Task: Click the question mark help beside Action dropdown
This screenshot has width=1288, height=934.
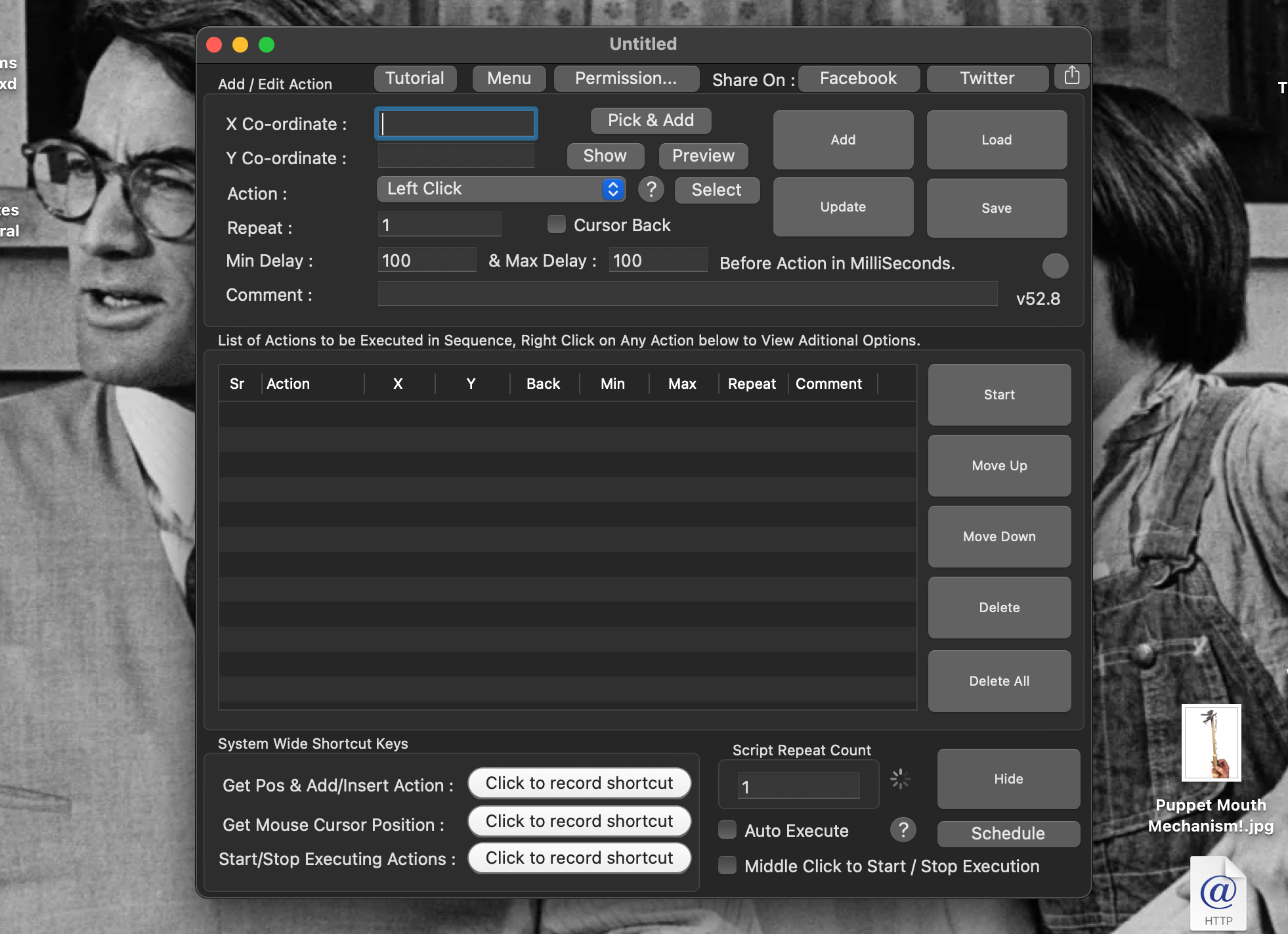Action: (x=651, y=190)
